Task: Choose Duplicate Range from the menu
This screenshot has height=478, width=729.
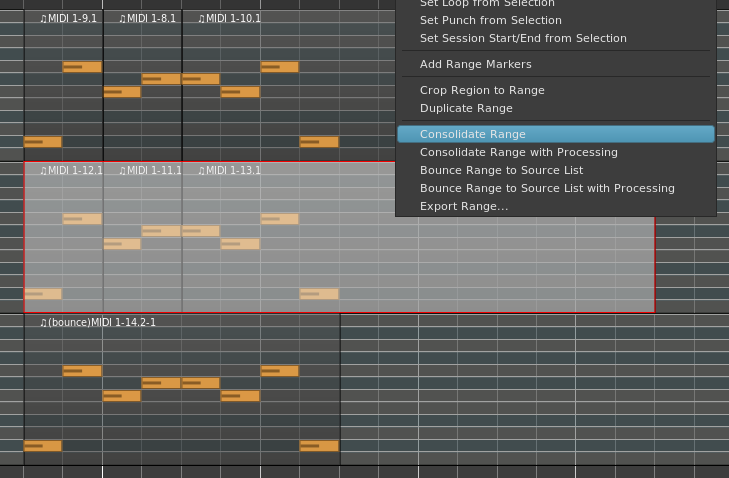Action: click(x=466, y=108)
